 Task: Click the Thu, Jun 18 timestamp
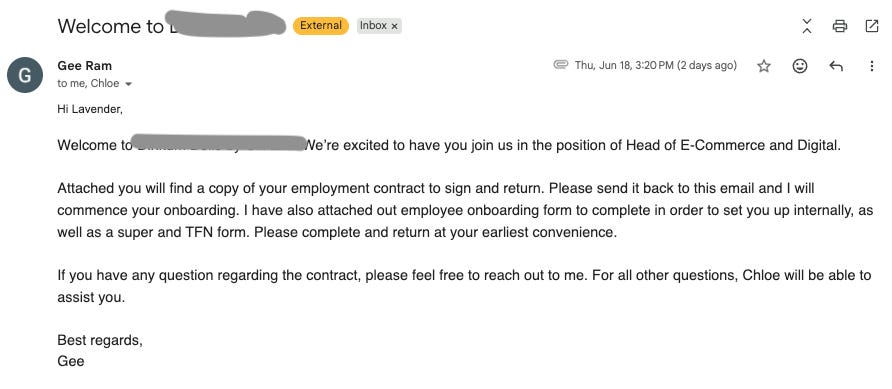coord(655,65)
